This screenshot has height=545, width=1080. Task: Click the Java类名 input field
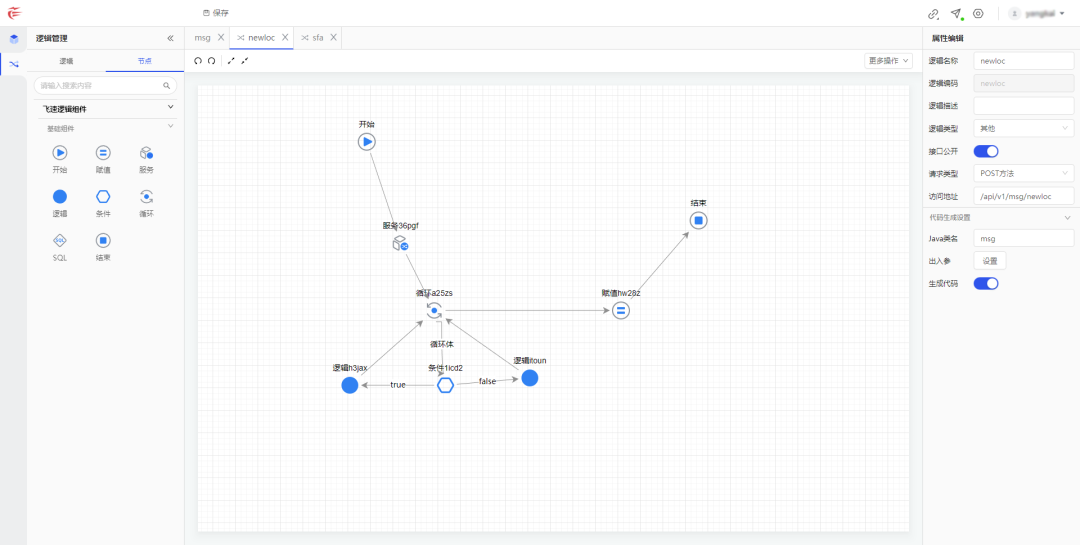(1024, 238)
